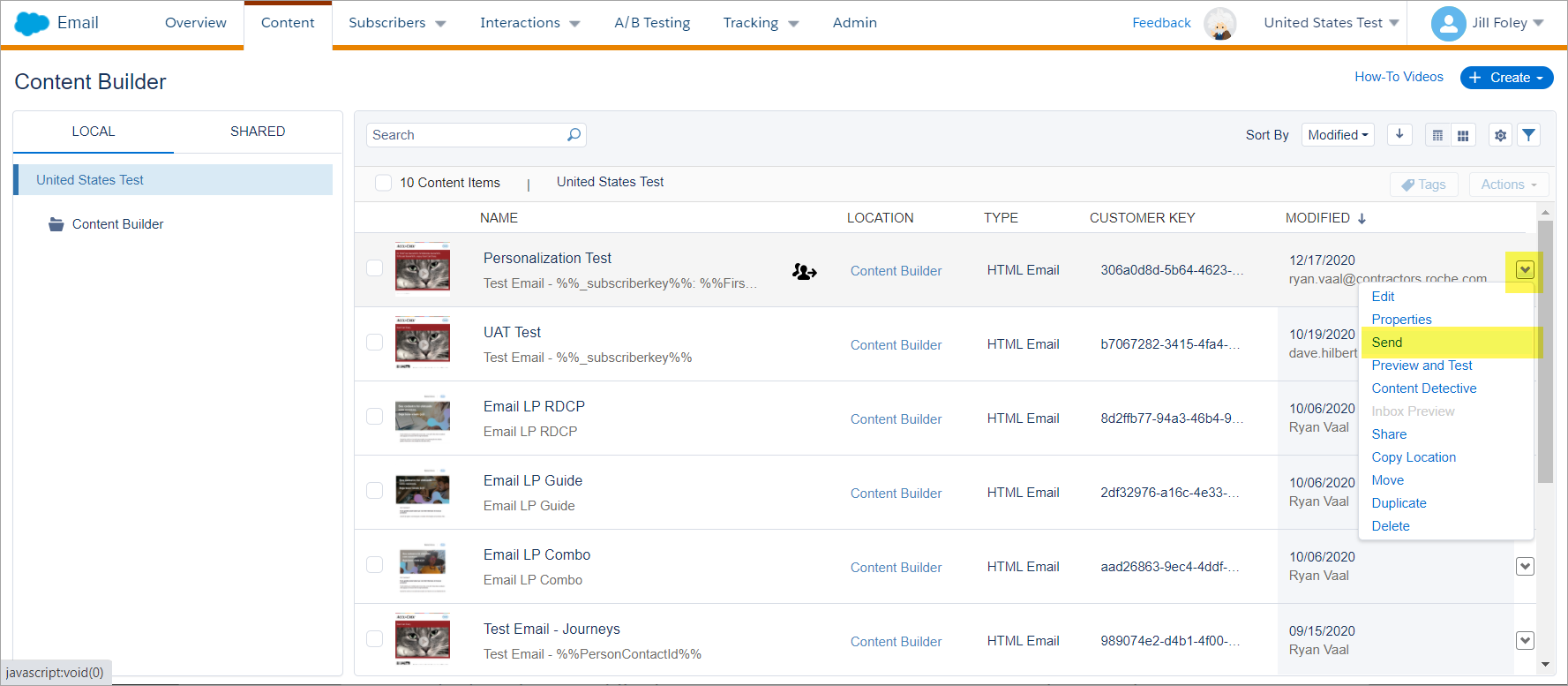
Task: Choose Content Detective menu entry
Action: (x=1423, y=388)
